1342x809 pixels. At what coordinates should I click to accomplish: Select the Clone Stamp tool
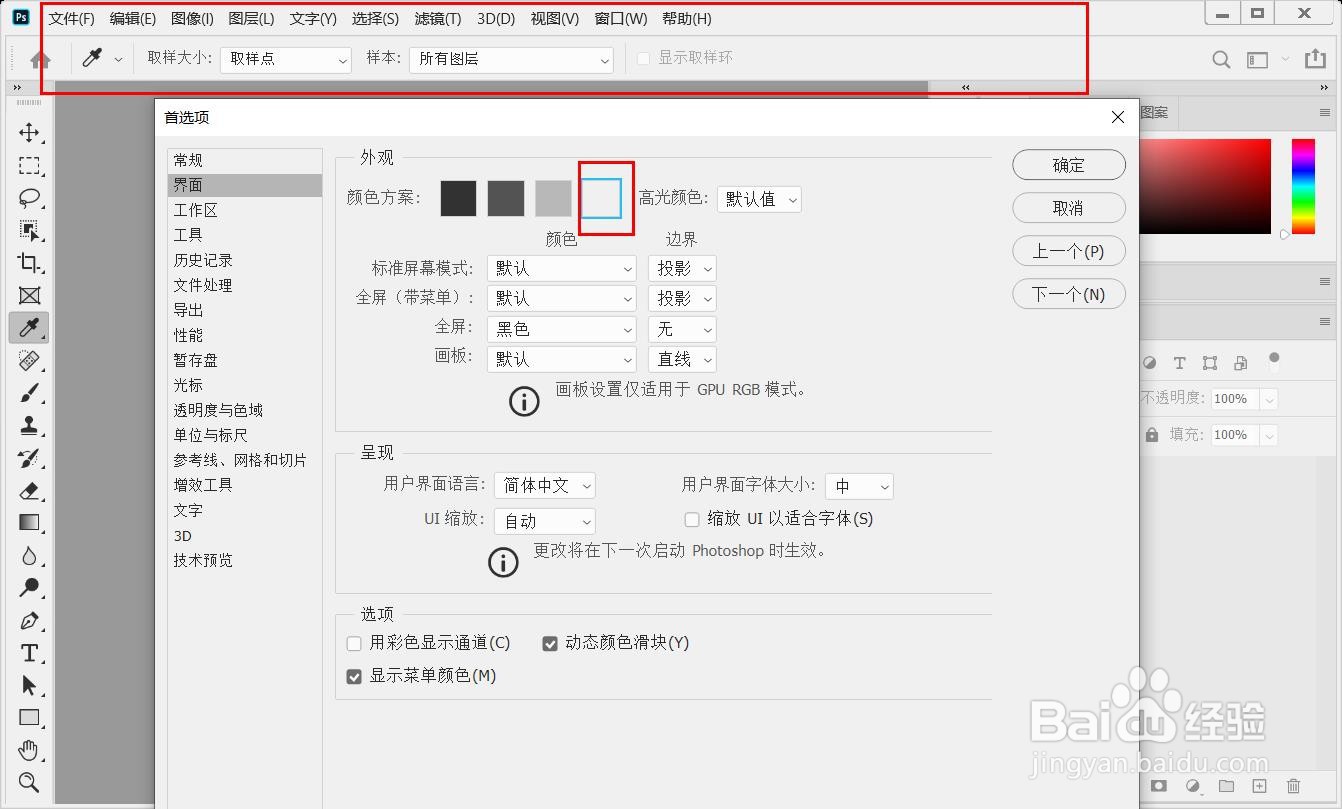point(30,425)
